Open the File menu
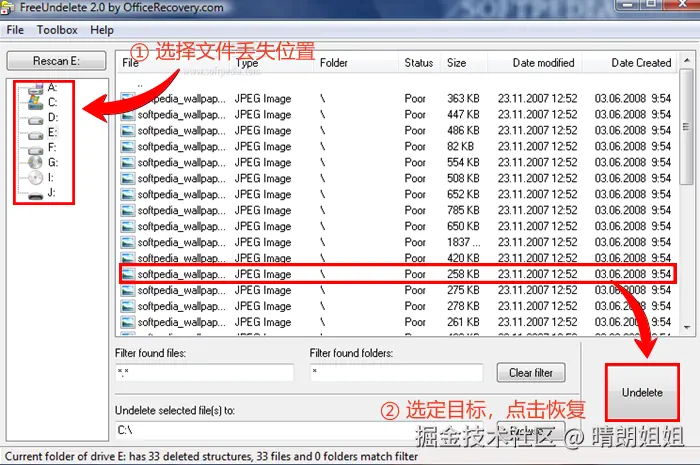Screen dimensions: 700x465 click(x=15, y=30)
